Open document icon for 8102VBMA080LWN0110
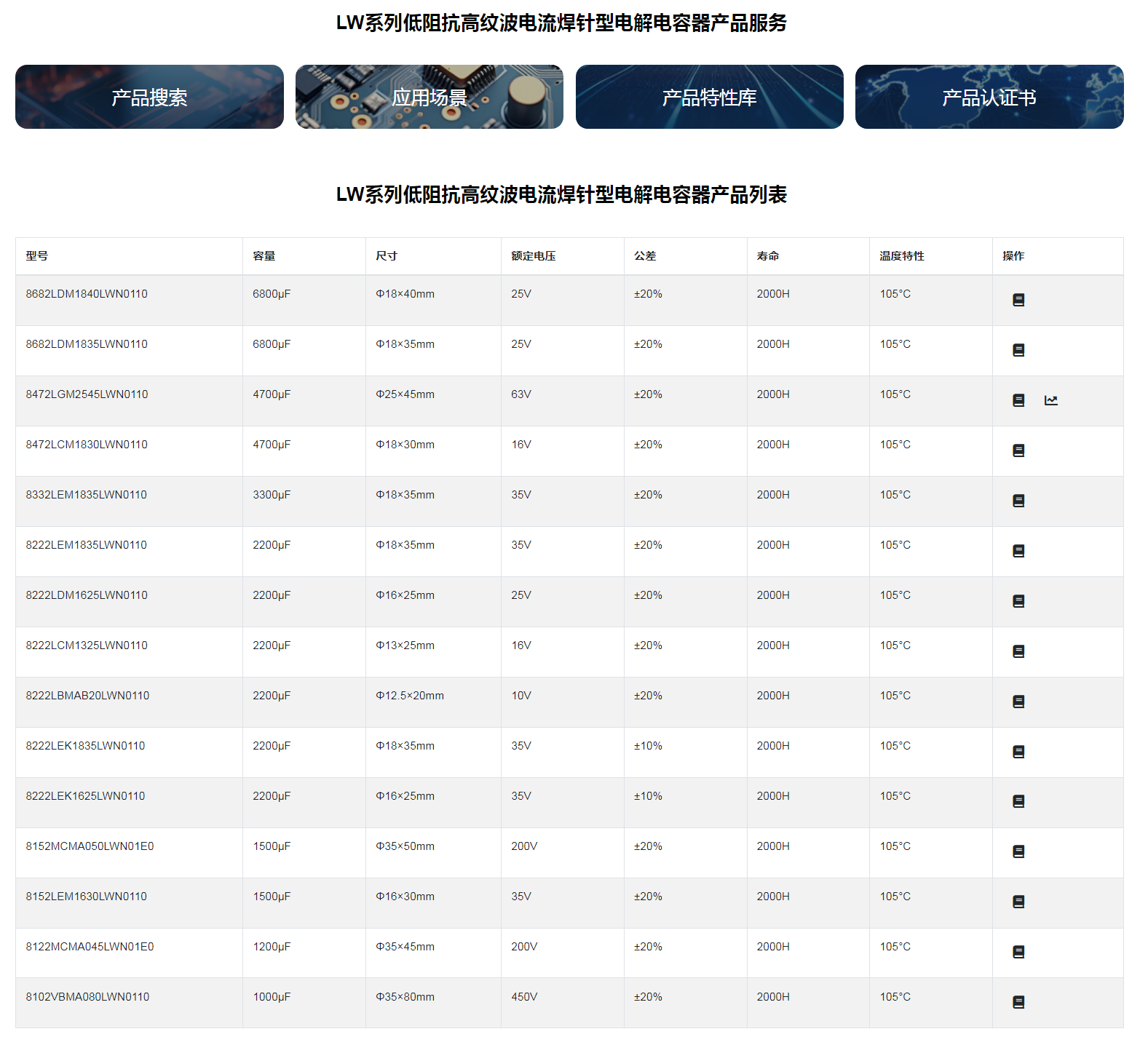Screen dimensions: 1148x1037 (1018, 1002)
